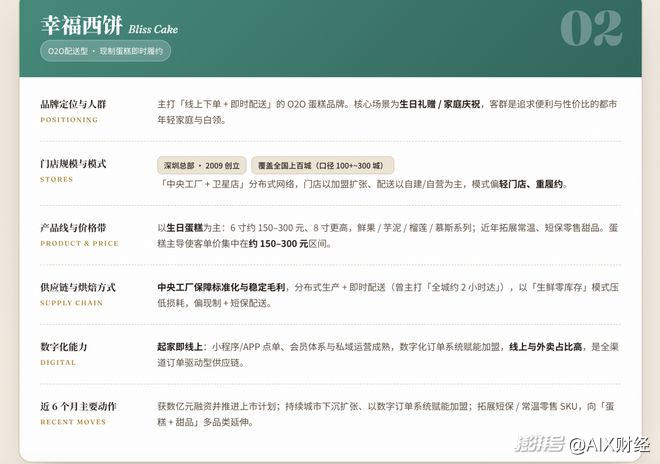Click the 覆盖全国上百城 badge
The image size is (660, 464).
point(322,165)
